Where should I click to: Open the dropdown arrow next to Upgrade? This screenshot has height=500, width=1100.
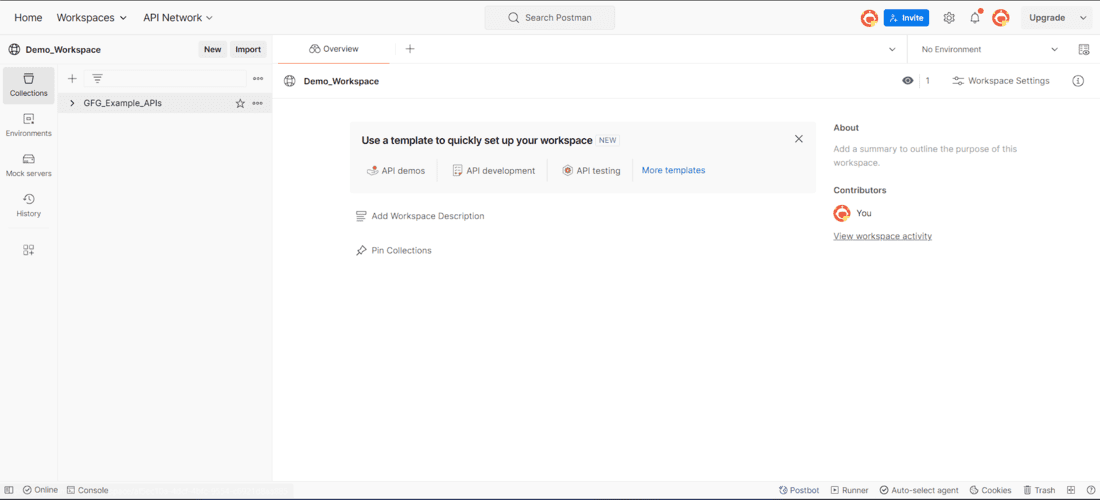pos(1082,18)
